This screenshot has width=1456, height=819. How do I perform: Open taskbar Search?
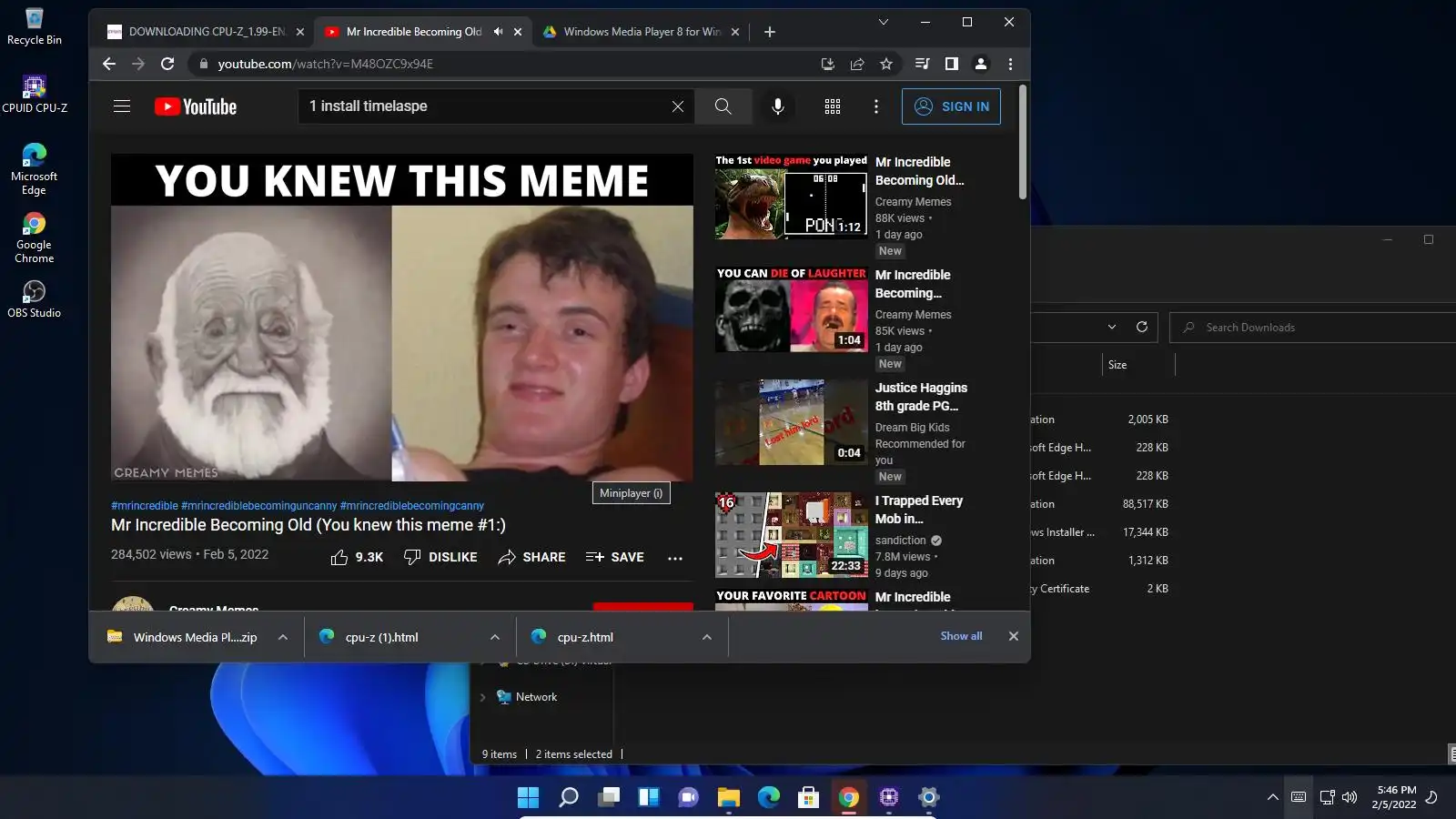click(x=569, y=798)
